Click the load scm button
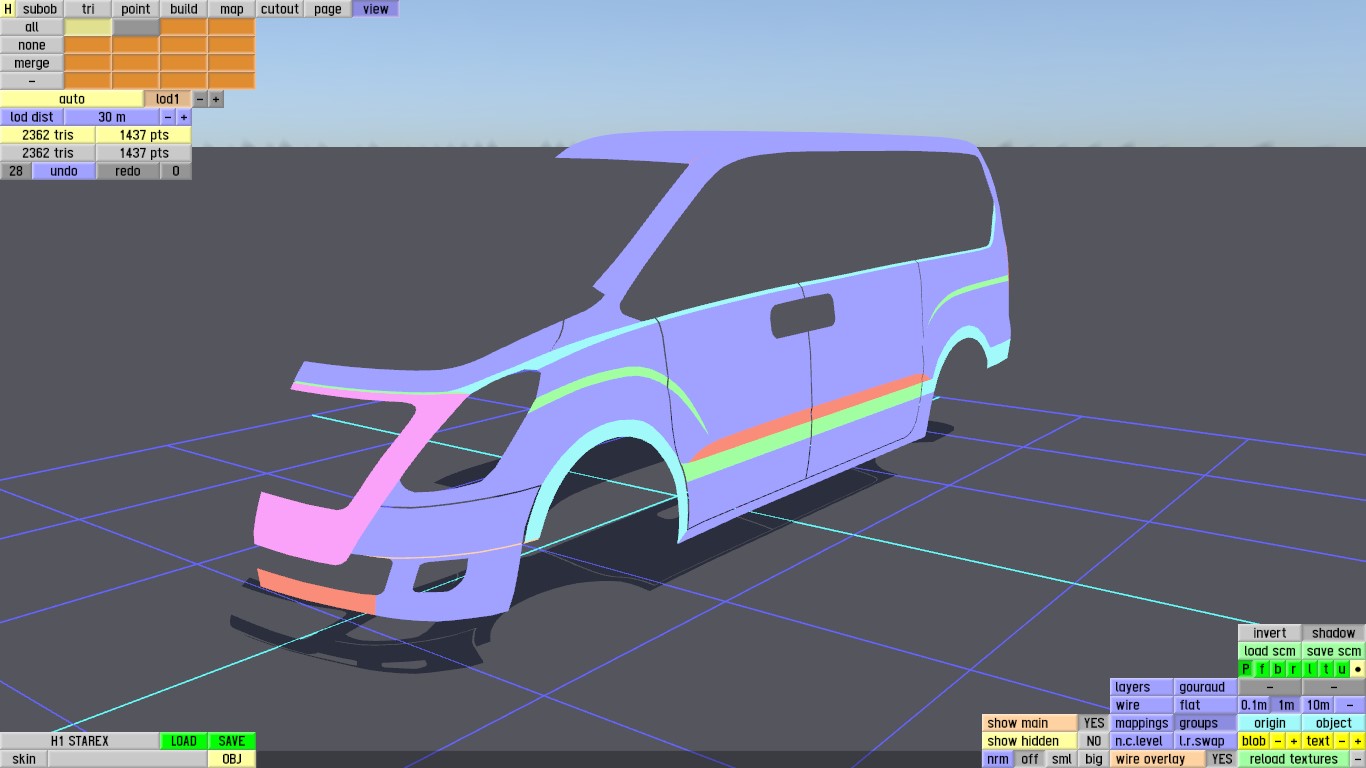The width and height of the screenshot is (1366, 768). [x=1270, y=651]
